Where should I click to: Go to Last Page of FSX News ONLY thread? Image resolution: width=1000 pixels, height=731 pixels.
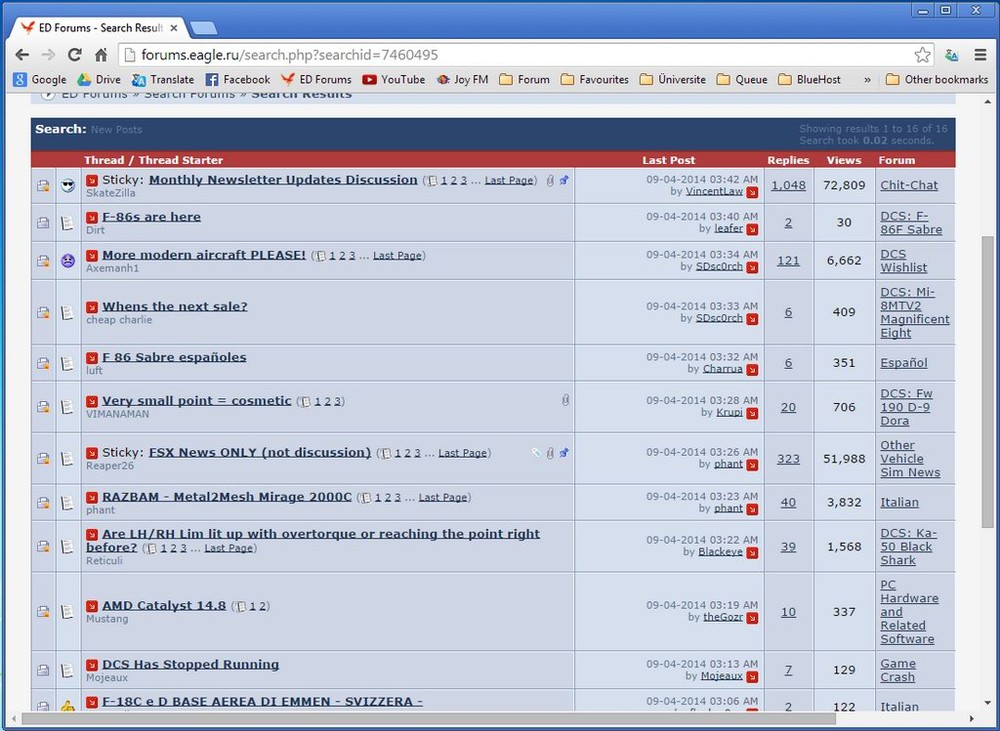coord(462,453)
